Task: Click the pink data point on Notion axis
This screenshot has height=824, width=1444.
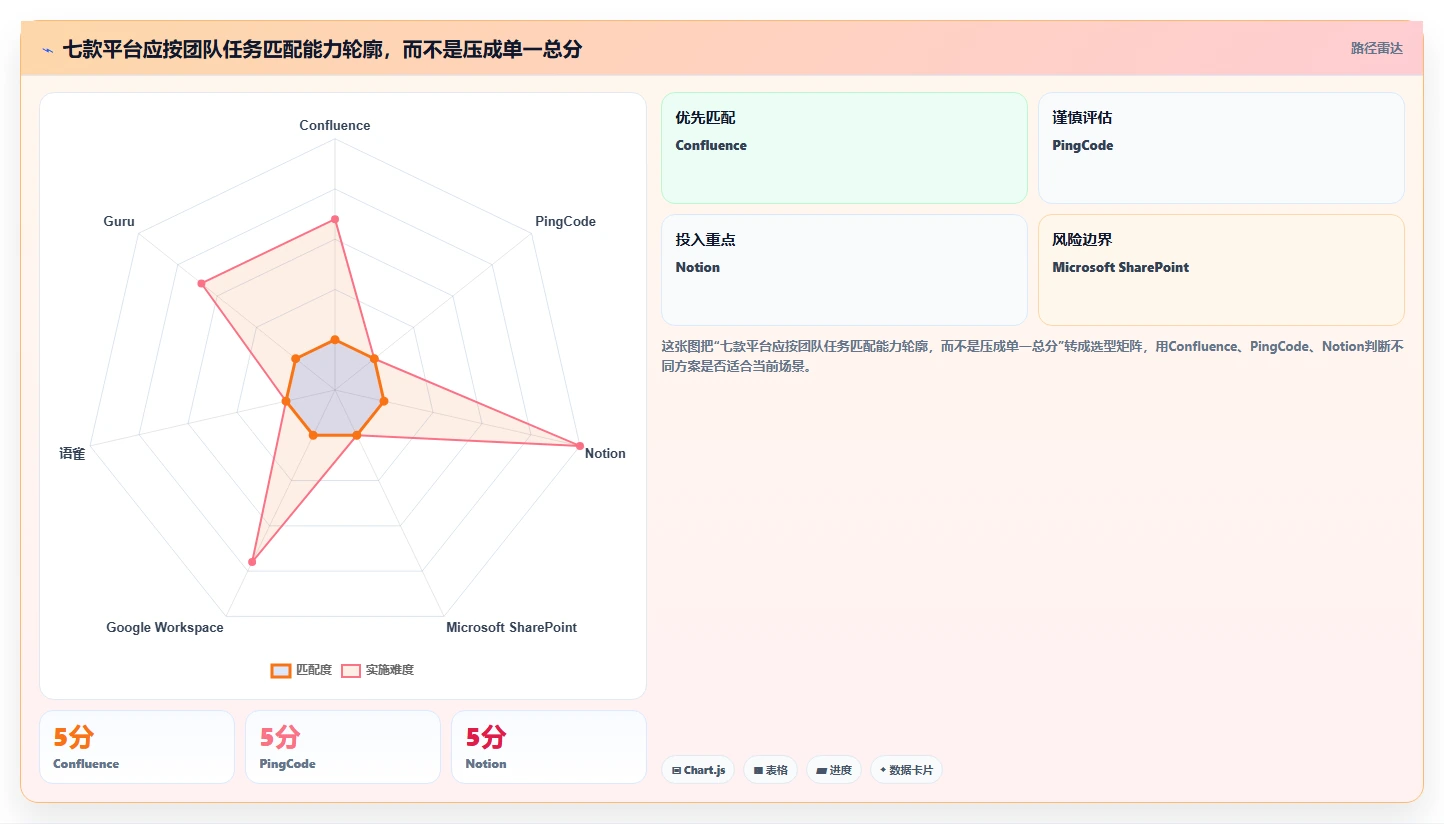Action: pyautogui.click(x=579, y=445)
